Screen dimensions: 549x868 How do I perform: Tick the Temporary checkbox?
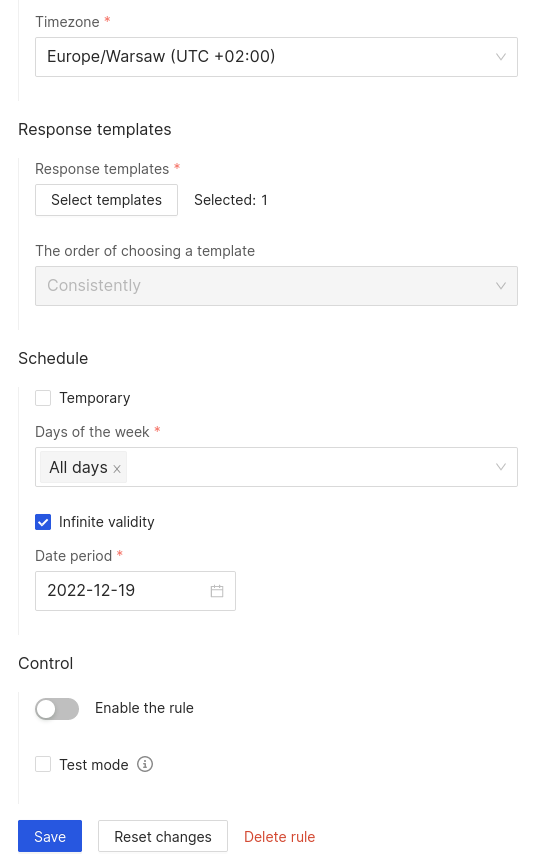43,398
